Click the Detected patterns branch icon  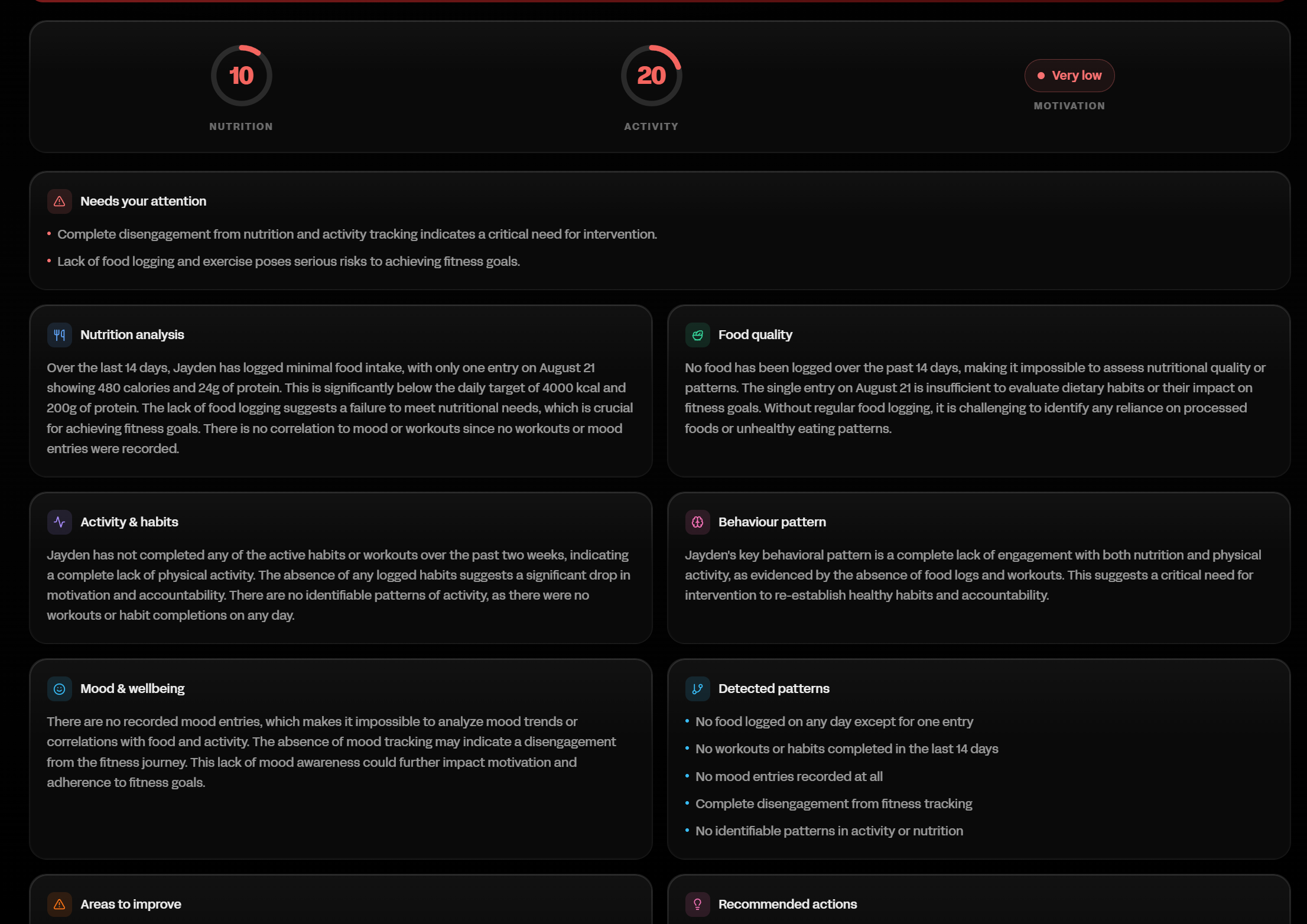pos(698,689)
